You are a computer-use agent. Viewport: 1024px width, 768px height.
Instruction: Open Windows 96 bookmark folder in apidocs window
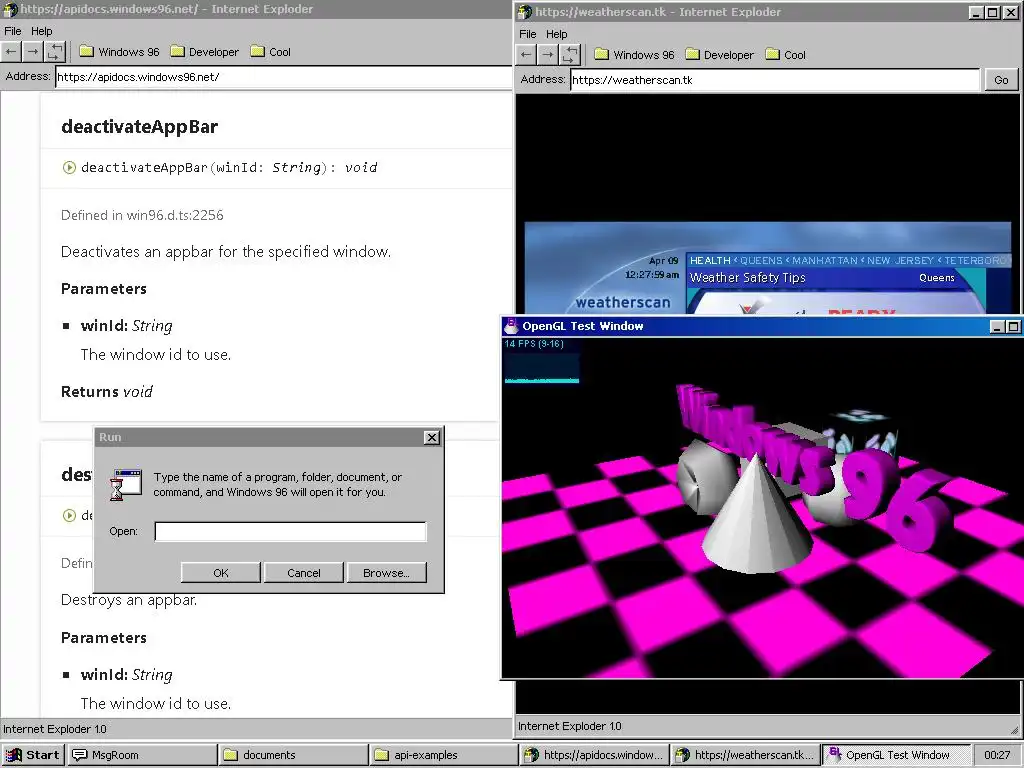(x=120, y=52)
